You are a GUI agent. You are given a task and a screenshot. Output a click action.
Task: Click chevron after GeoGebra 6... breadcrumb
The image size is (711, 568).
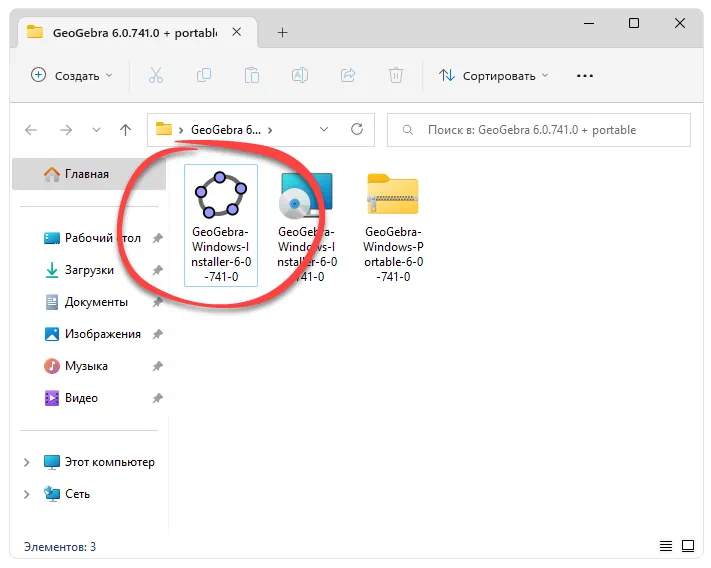tap(270, 131)
